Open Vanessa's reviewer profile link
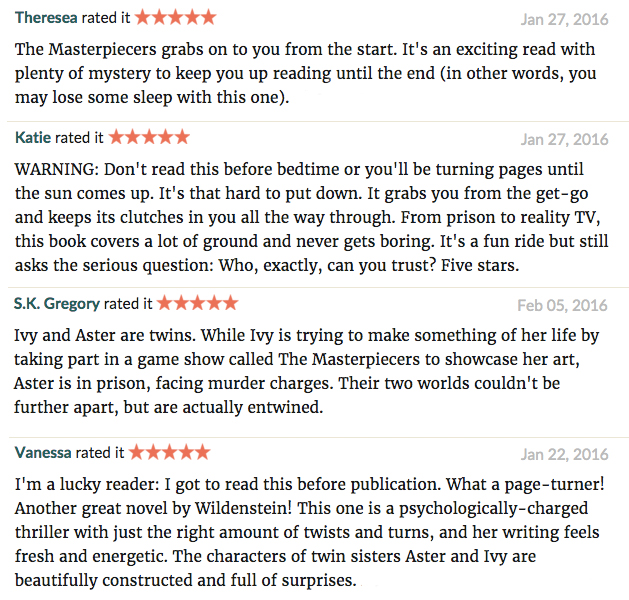The width and height of the screenshot is (629, 600). (43, 452)
